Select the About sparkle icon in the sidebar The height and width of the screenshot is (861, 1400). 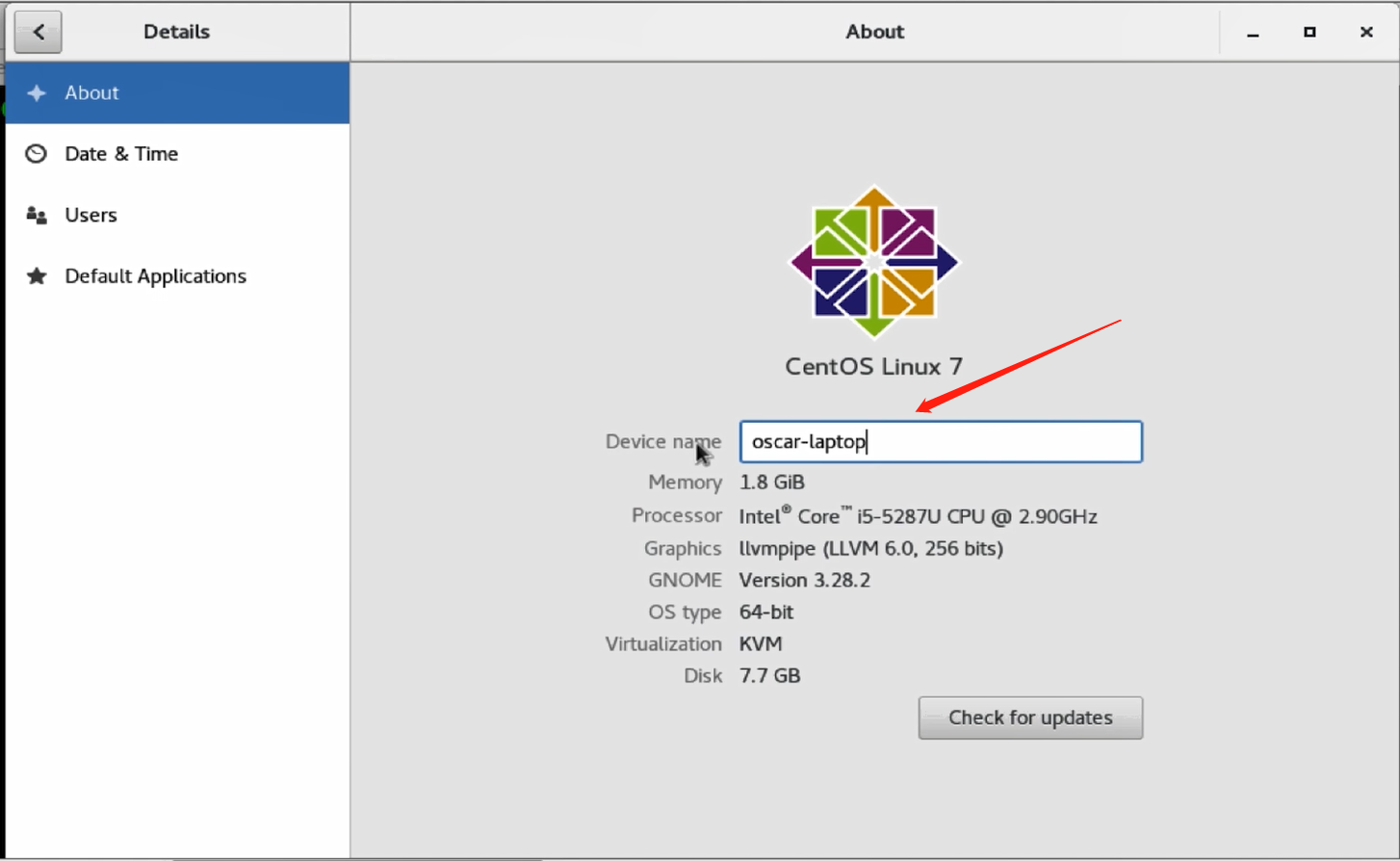[x=37, y=92]
